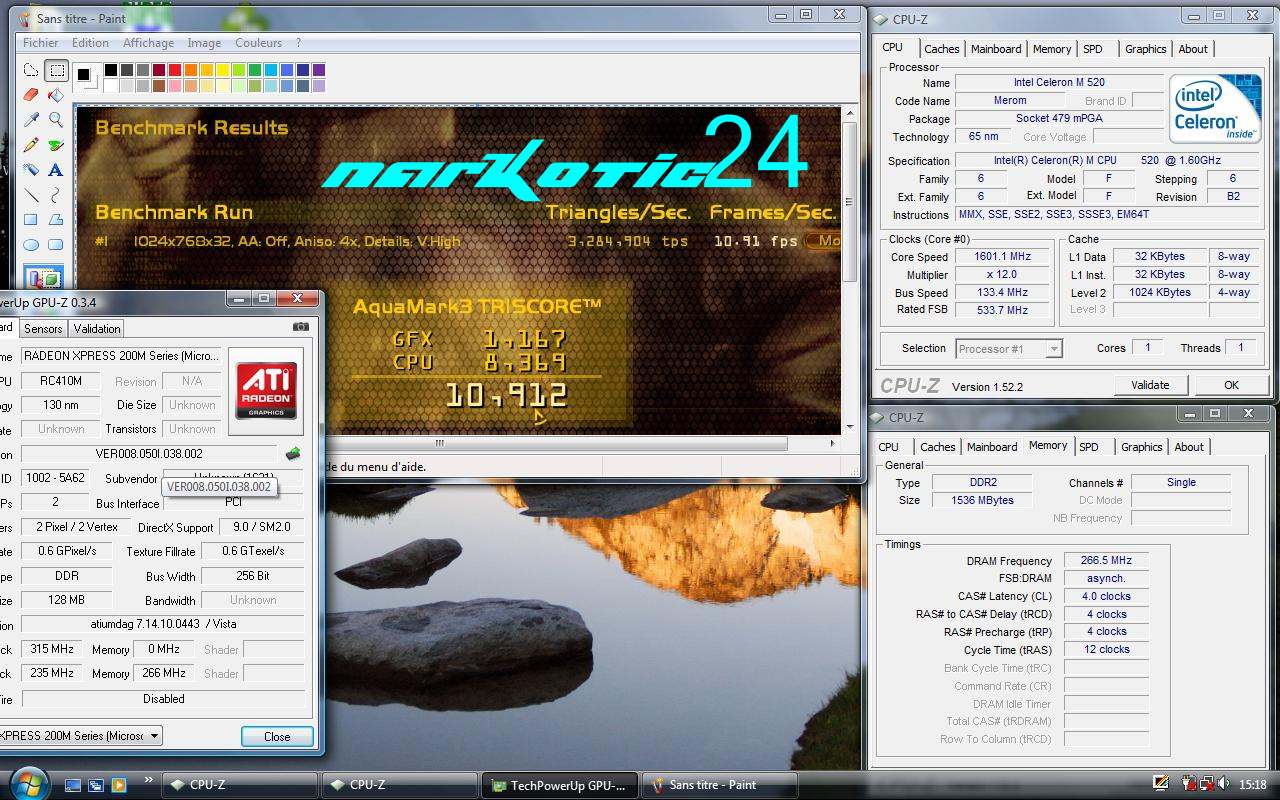Viewport: 1280px width, 800px height.
Task: Click the media player quick launch icon
Action: [x=118, y=785]
